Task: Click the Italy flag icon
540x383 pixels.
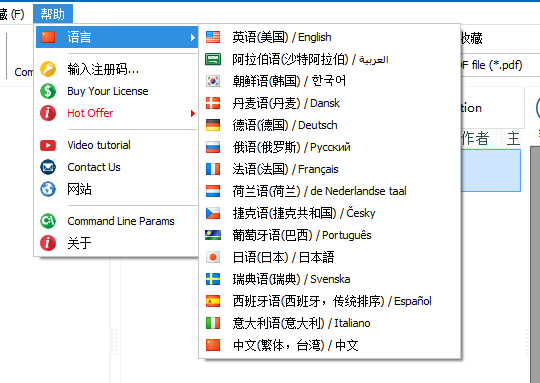Action: [x=213, y=323]
